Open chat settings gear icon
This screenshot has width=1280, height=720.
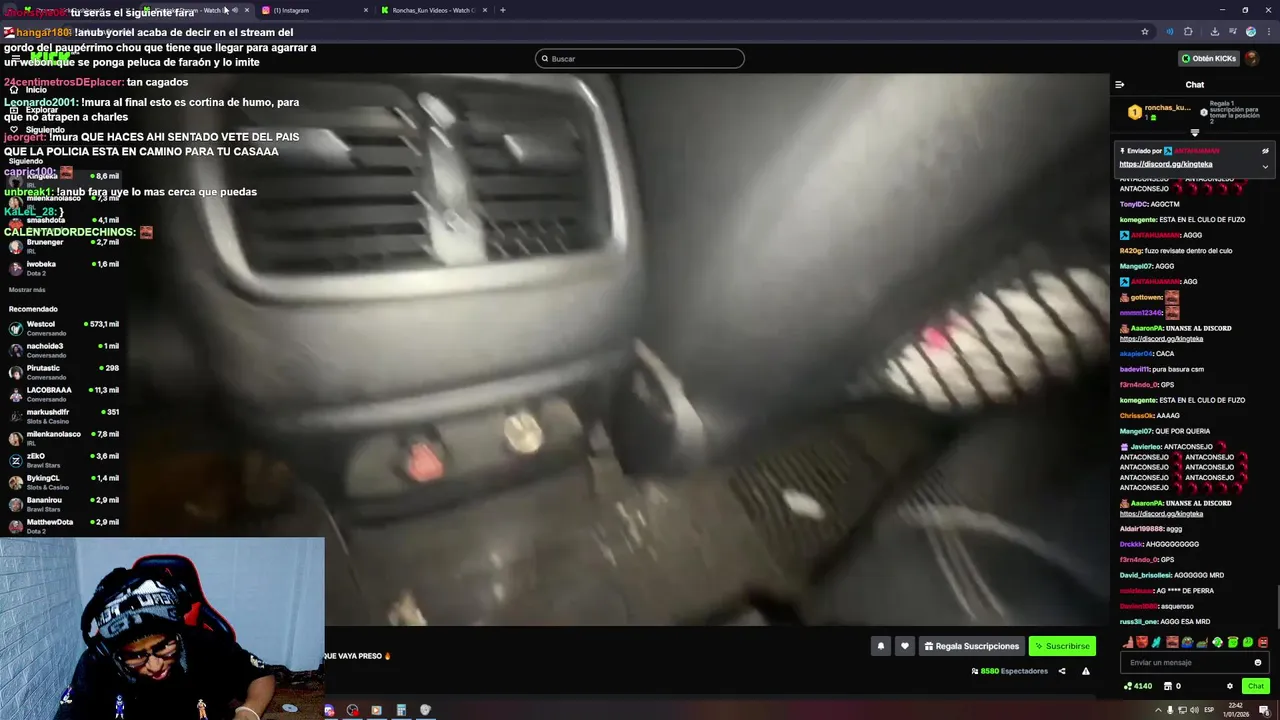[x=1230, y=686]
